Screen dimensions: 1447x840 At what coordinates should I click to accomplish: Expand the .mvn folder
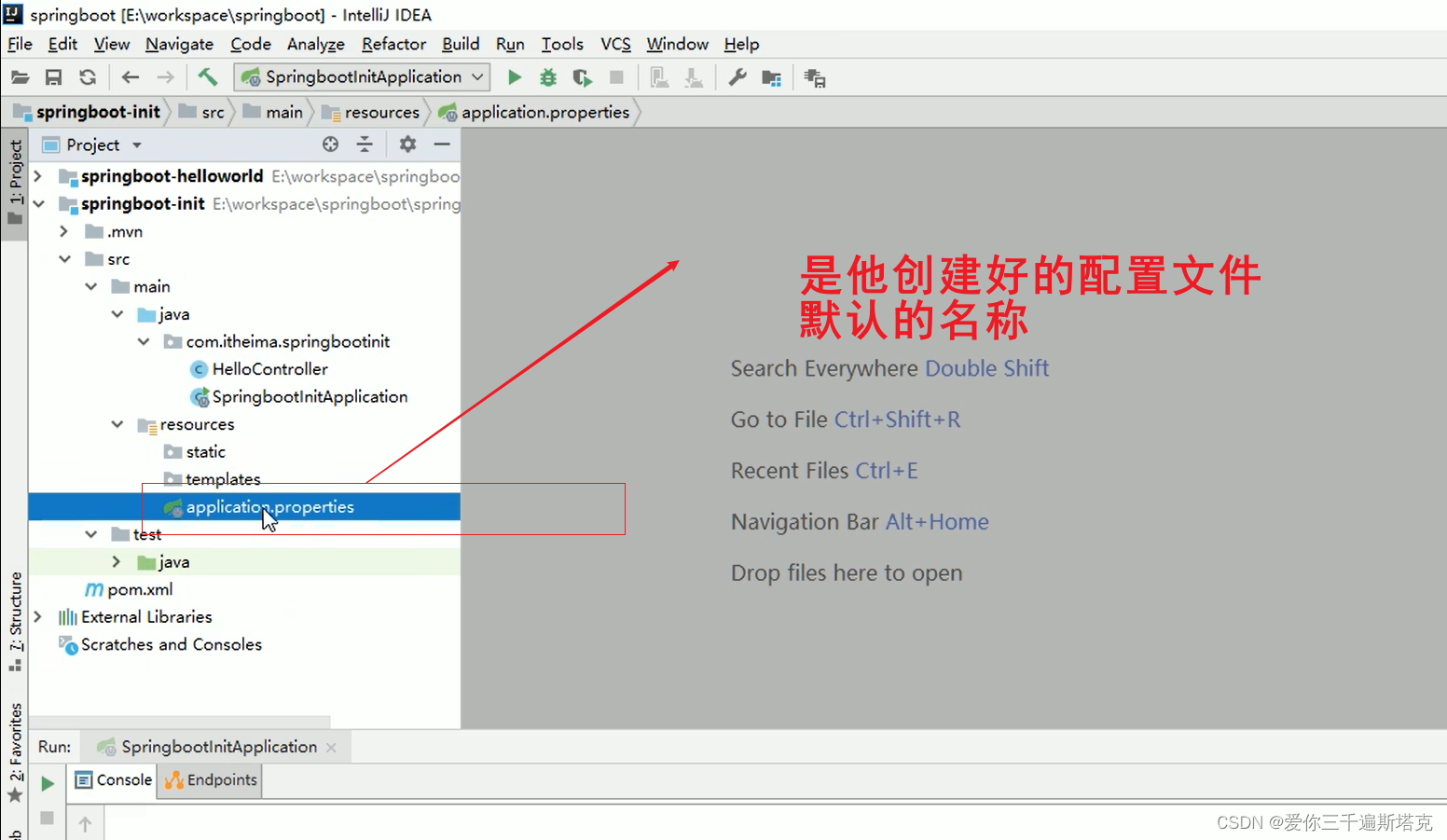click(x=62, y=230)
